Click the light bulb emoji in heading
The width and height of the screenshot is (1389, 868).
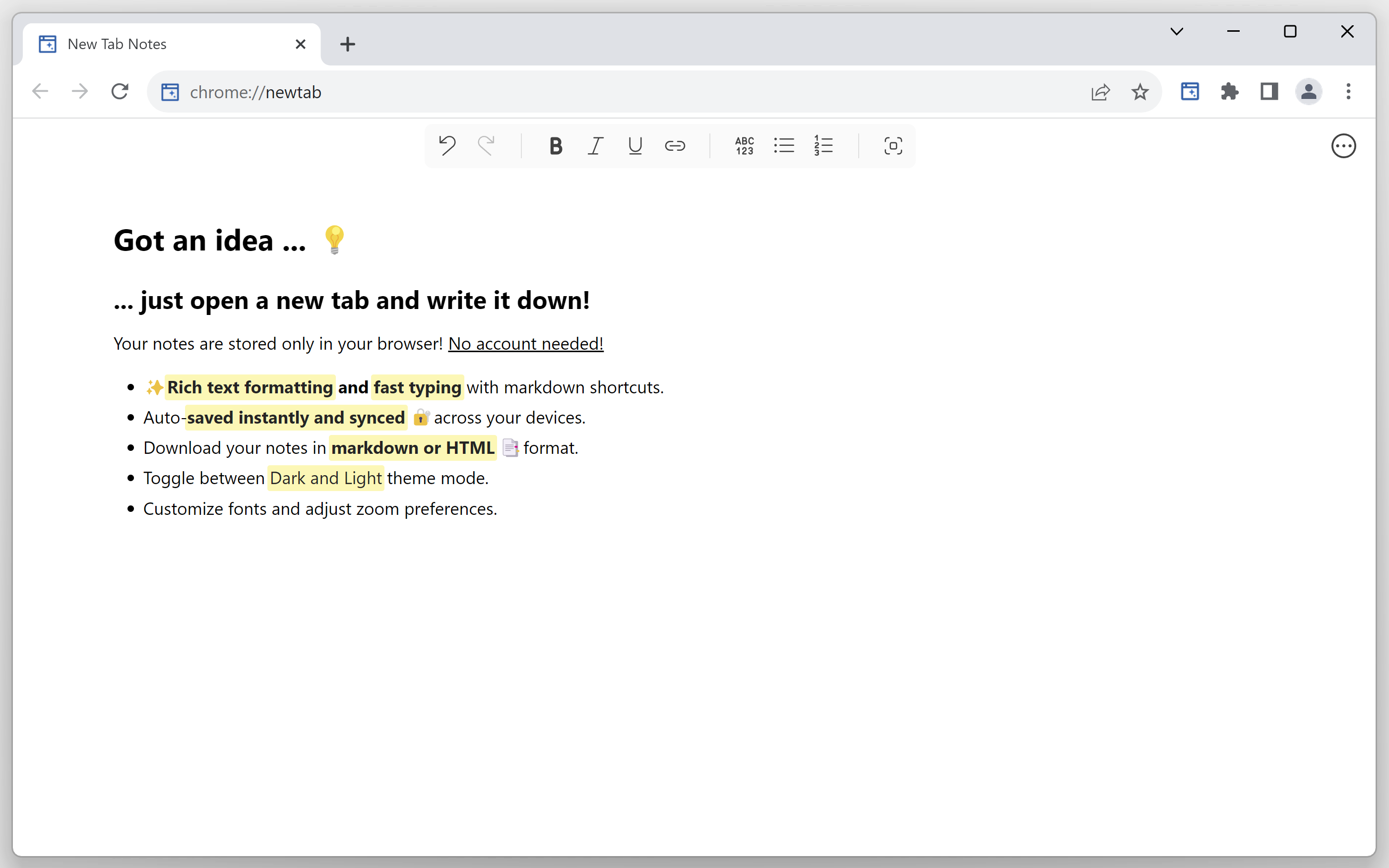coord(334,240)
